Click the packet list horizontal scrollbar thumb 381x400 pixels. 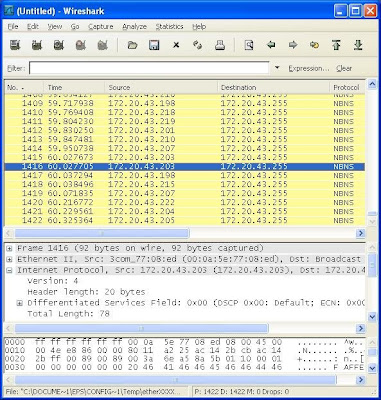pos(102,233)
